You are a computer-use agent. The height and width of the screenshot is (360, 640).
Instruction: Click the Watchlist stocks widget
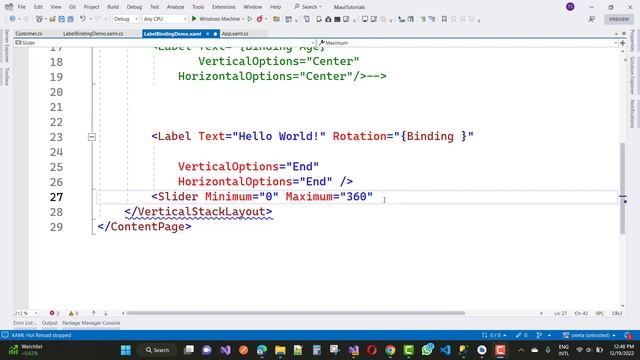pyautogui.click(x=27, y=350)
